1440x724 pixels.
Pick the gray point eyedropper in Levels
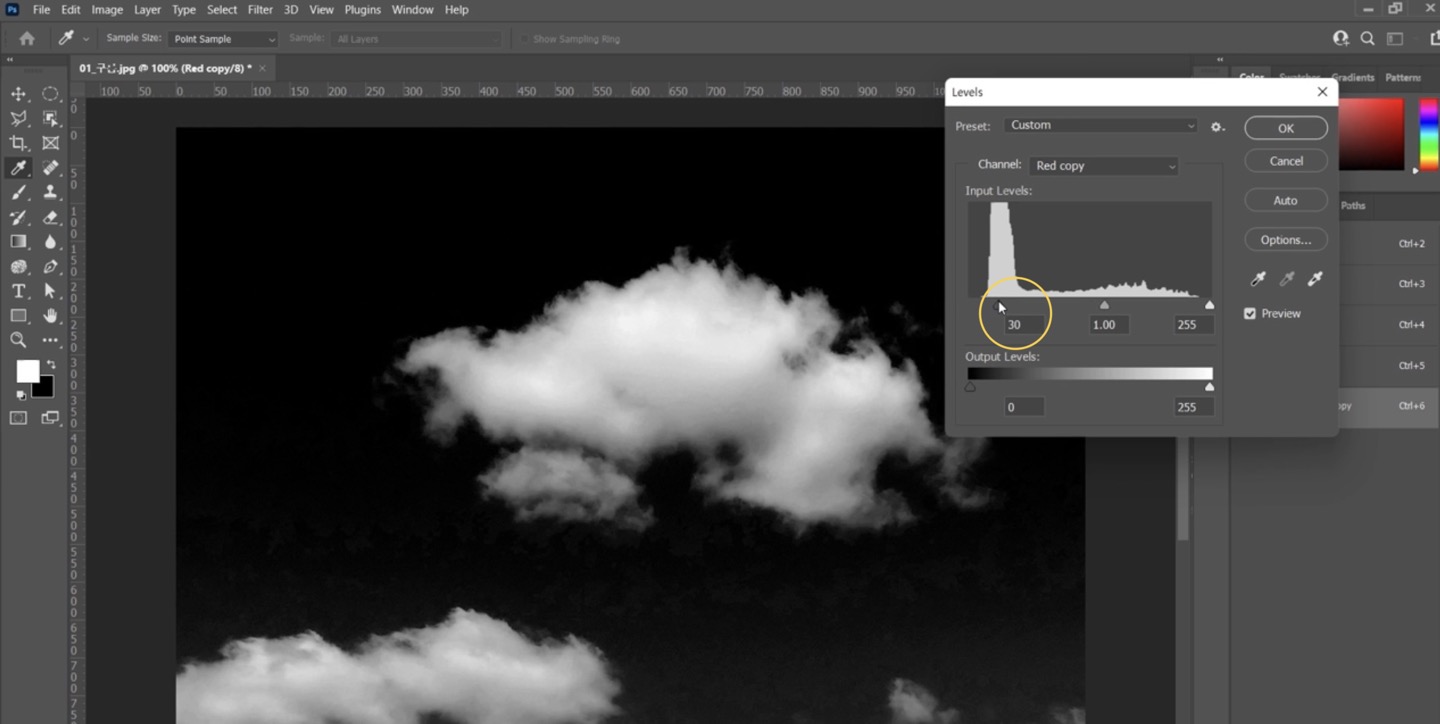pos(1287,280)
